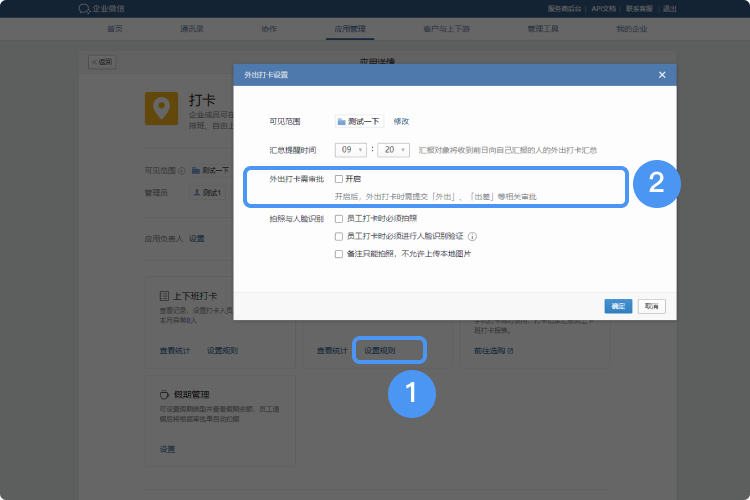The image size is (750, 500).
Task: Open API文档 link in top bar
Action: point(604,9)
